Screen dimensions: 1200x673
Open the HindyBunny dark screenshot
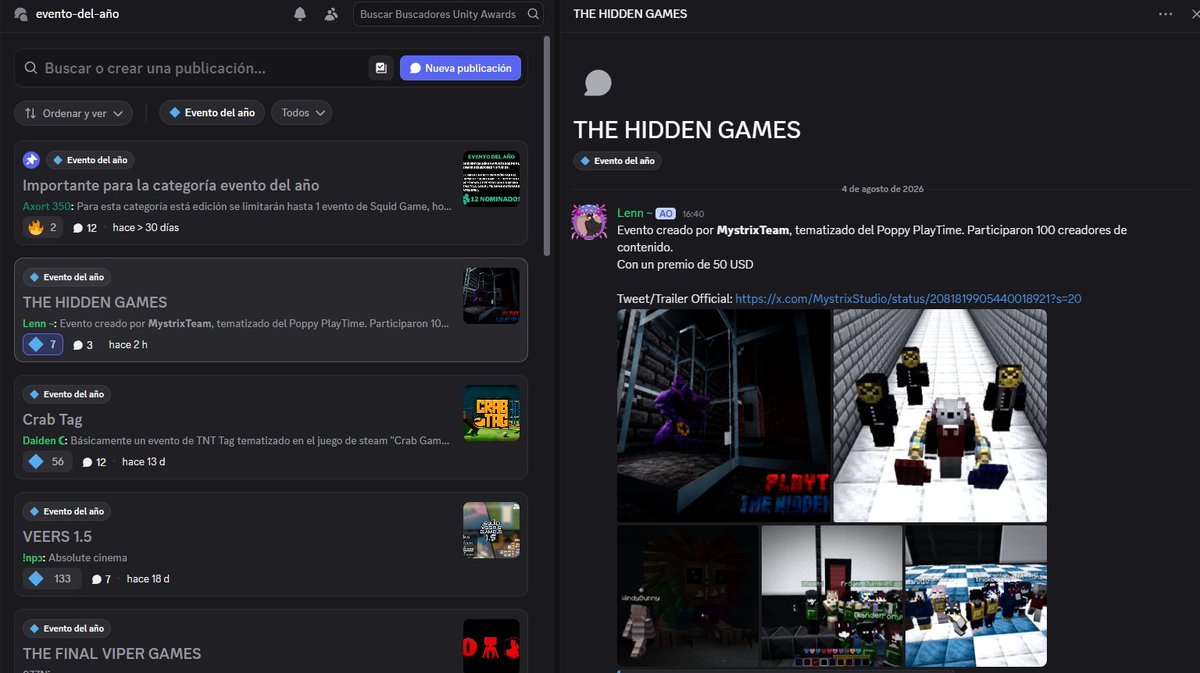pyautogui.click(x=687, y=596)
